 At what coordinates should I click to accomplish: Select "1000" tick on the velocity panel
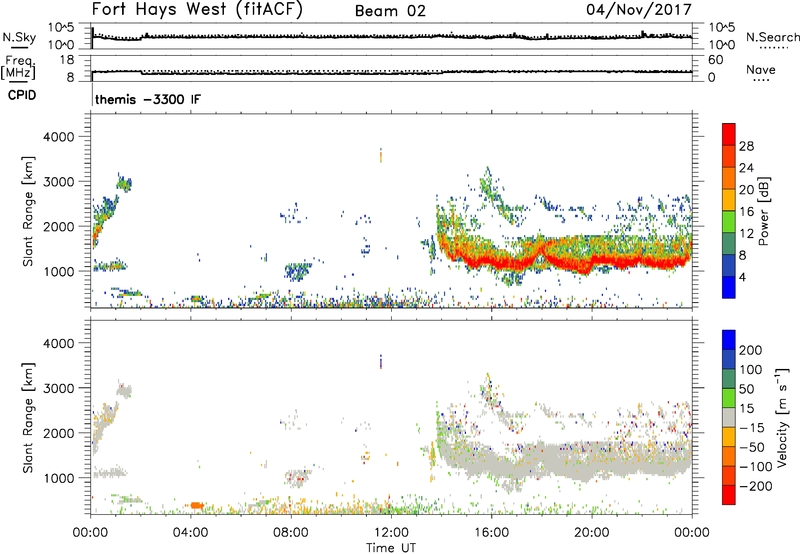pos(58,478)
